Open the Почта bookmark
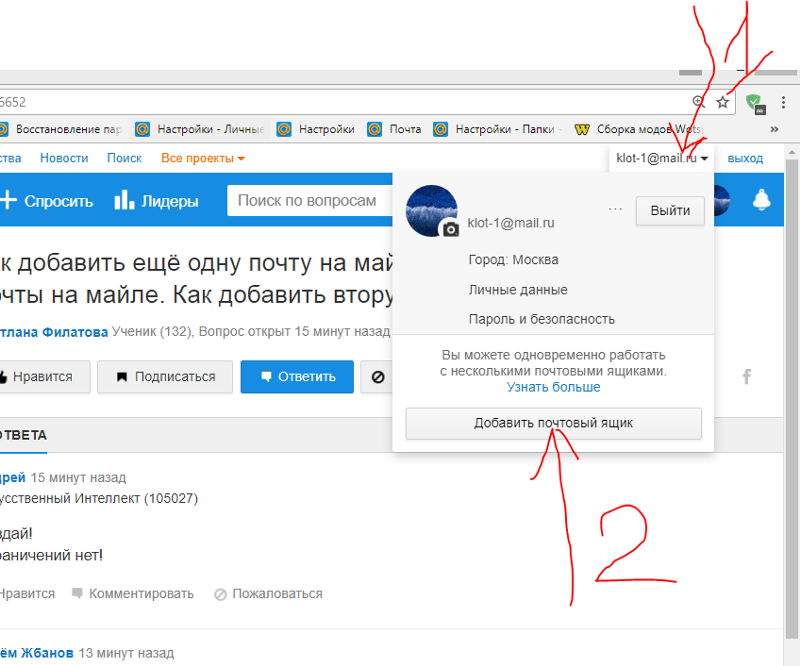800x666 pixels. [x=394, y=129]
